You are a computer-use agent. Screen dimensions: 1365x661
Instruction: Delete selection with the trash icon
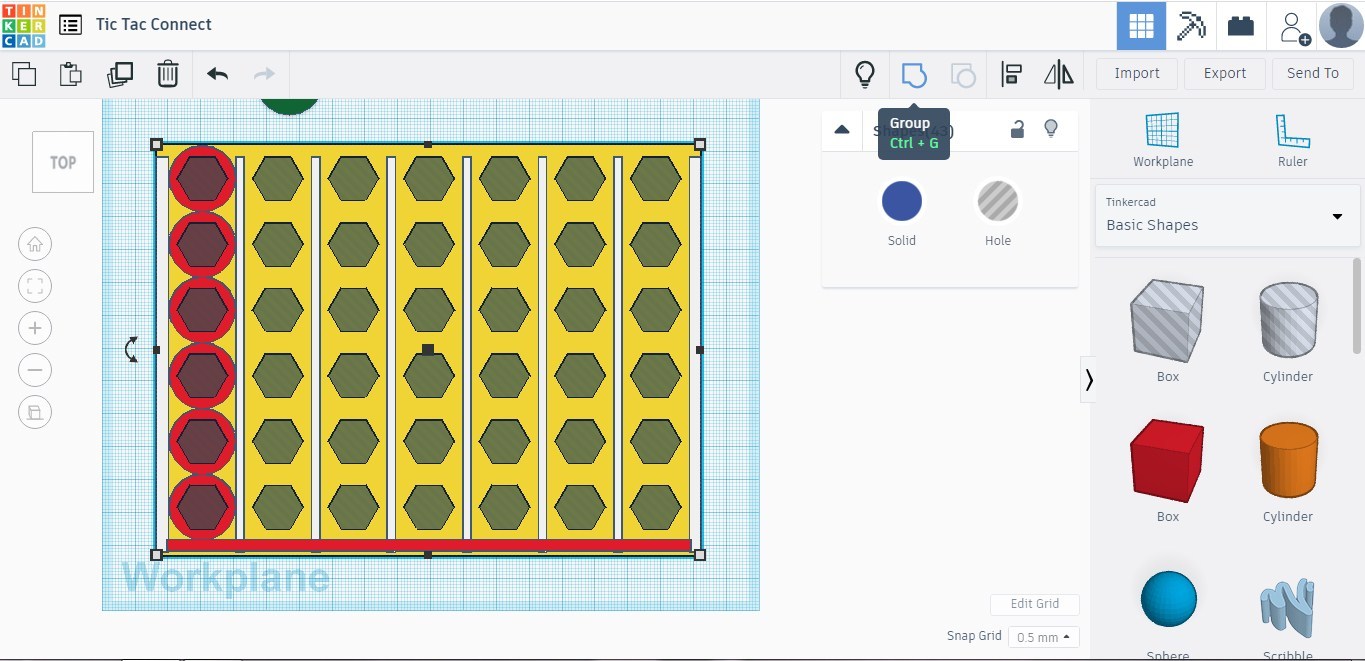(168, 74)
